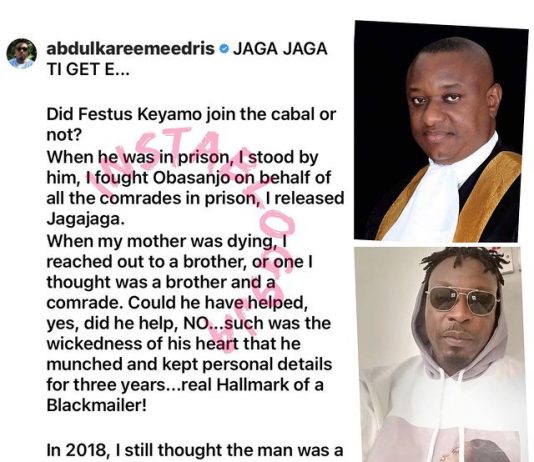Image resolution: width=534 pixels, height=462 pixels.
Task: Click the sunglasses on the hooded man
Action: coord(463,301)
